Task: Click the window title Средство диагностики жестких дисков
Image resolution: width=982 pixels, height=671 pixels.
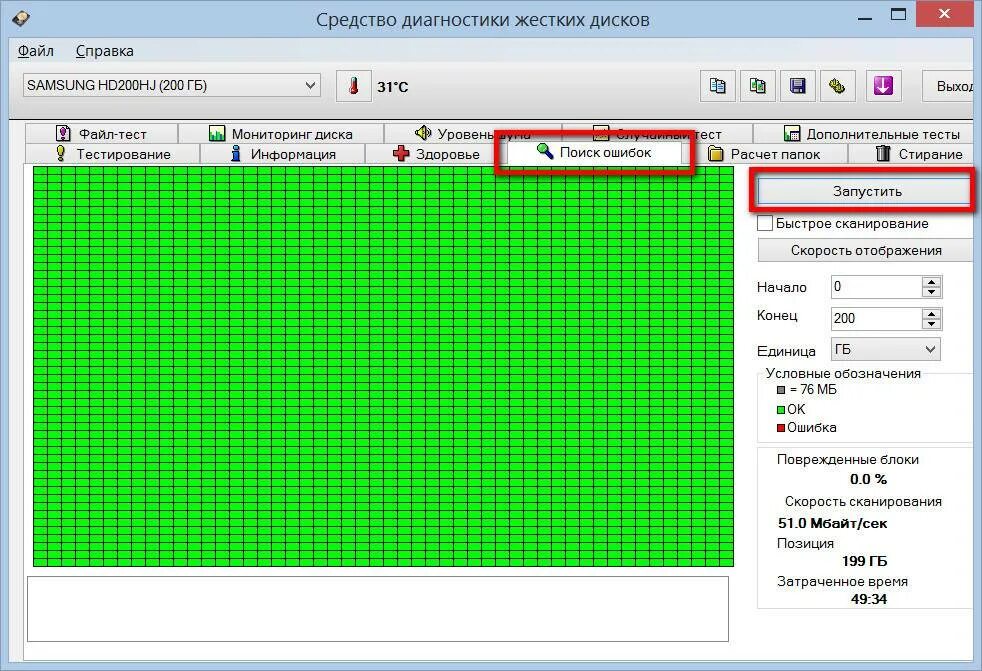Action: (x=482, y=19)
